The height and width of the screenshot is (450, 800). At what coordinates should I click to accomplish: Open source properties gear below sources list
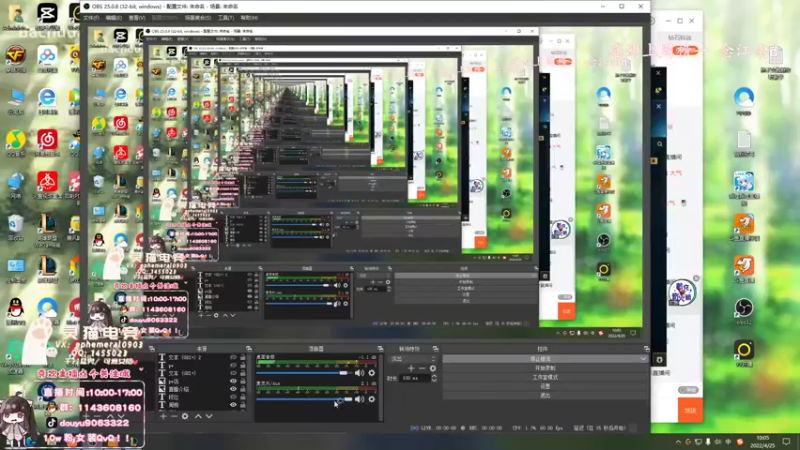coord(185,416)
